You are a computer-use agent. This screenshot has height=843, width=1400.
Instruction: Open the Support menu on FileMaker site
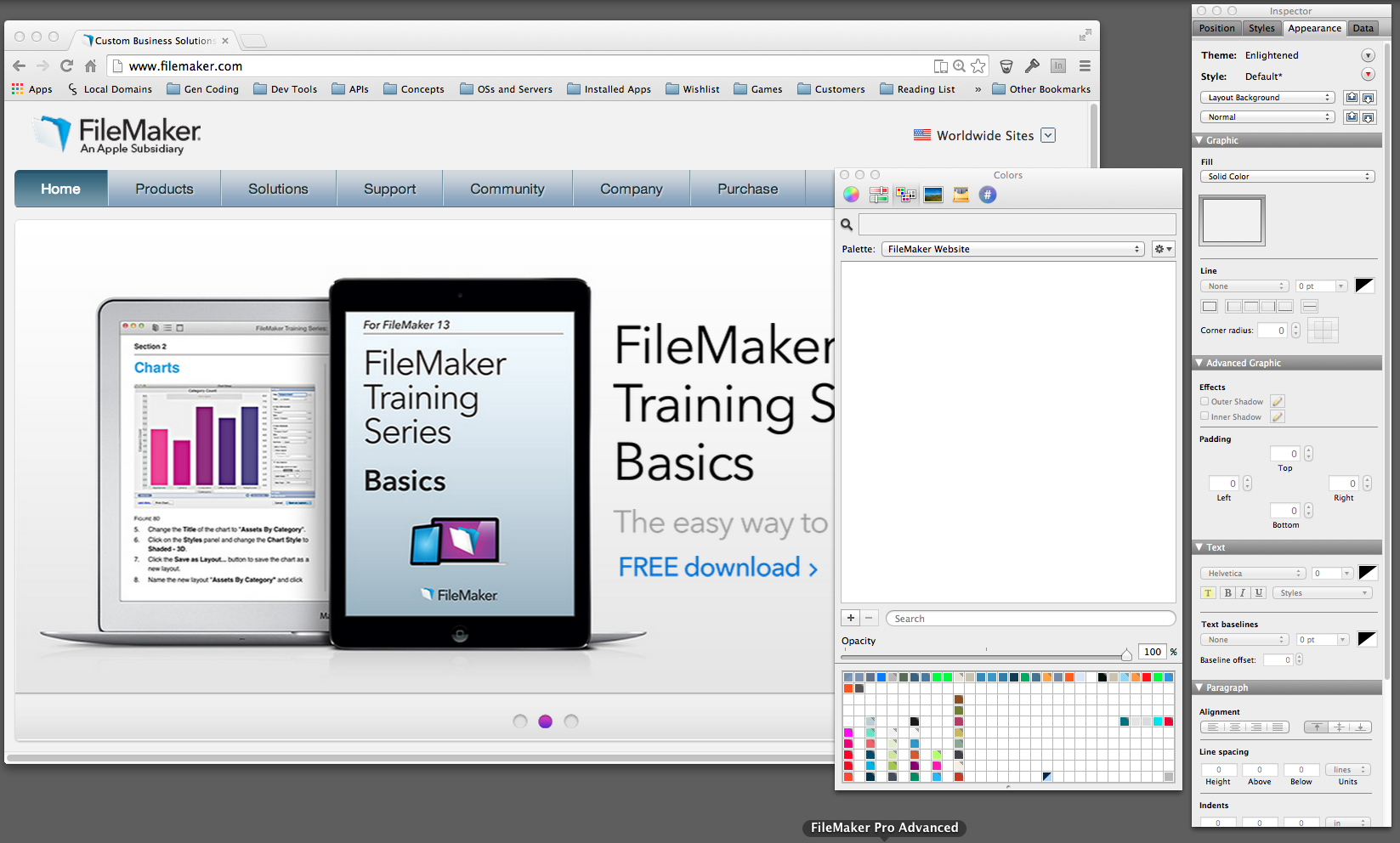(390, 189)
